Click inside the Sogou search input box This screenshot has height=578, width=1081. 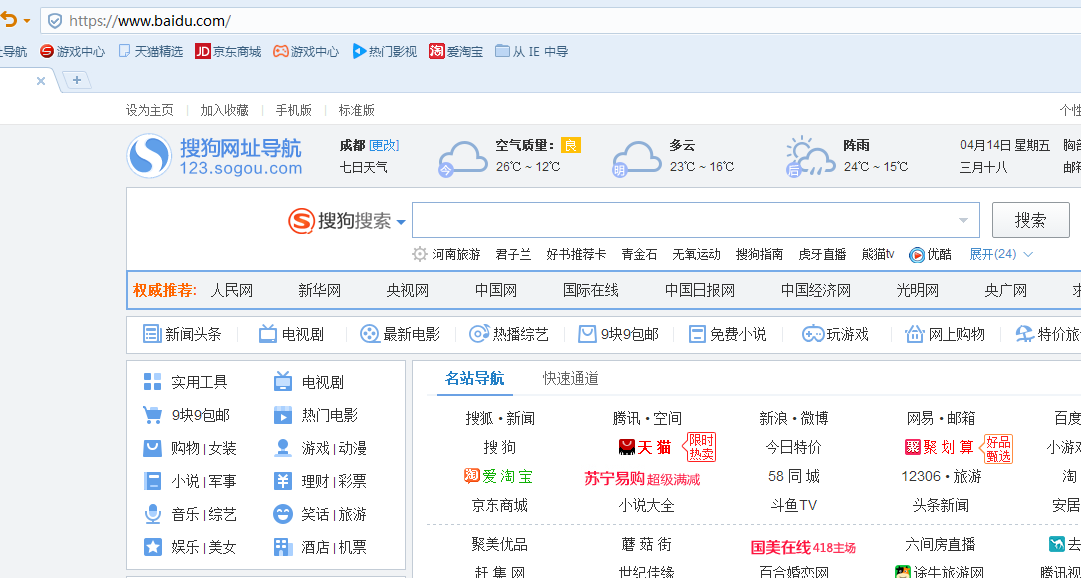click(x=696, y=220)
